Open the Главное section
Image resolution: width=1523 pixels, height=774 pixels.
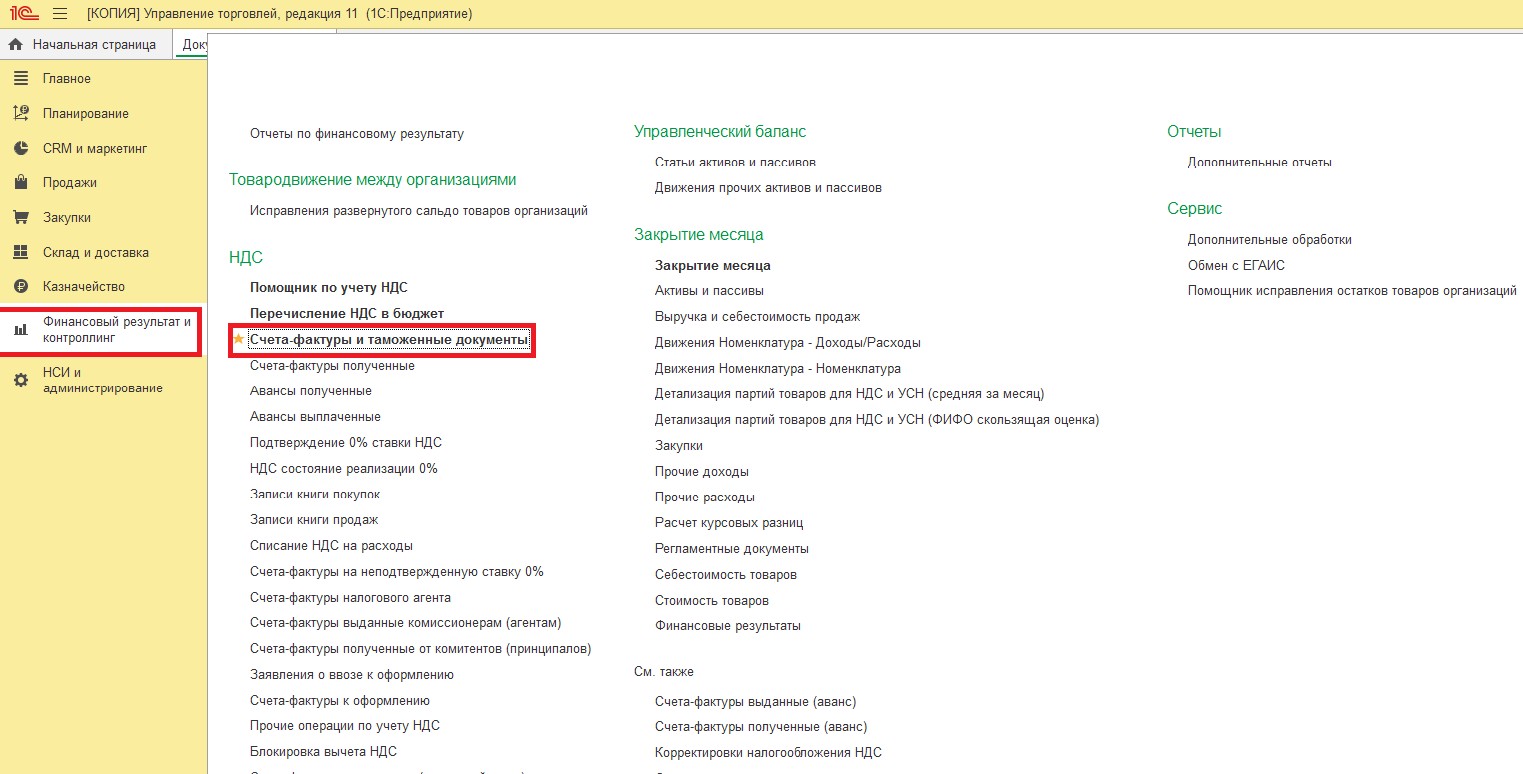pos(67,79)
